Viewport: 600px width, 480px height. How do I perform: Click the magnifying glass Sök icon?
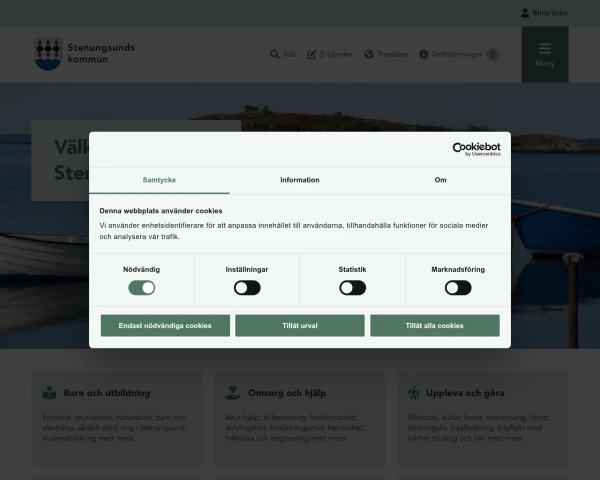click(x=275, y=54)
